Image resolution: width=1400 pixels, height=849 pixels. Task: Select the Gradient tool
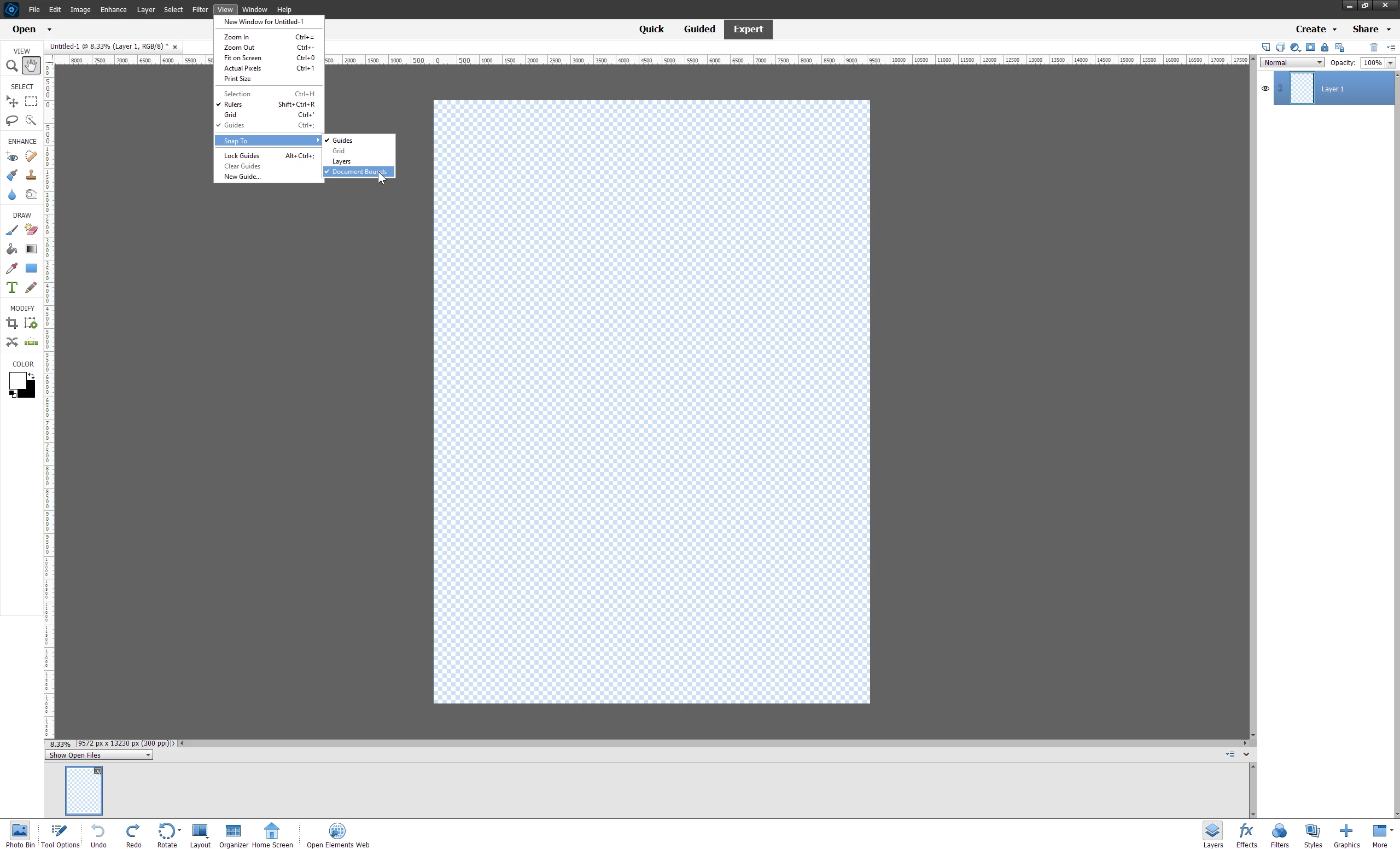(x=31, y=249)
